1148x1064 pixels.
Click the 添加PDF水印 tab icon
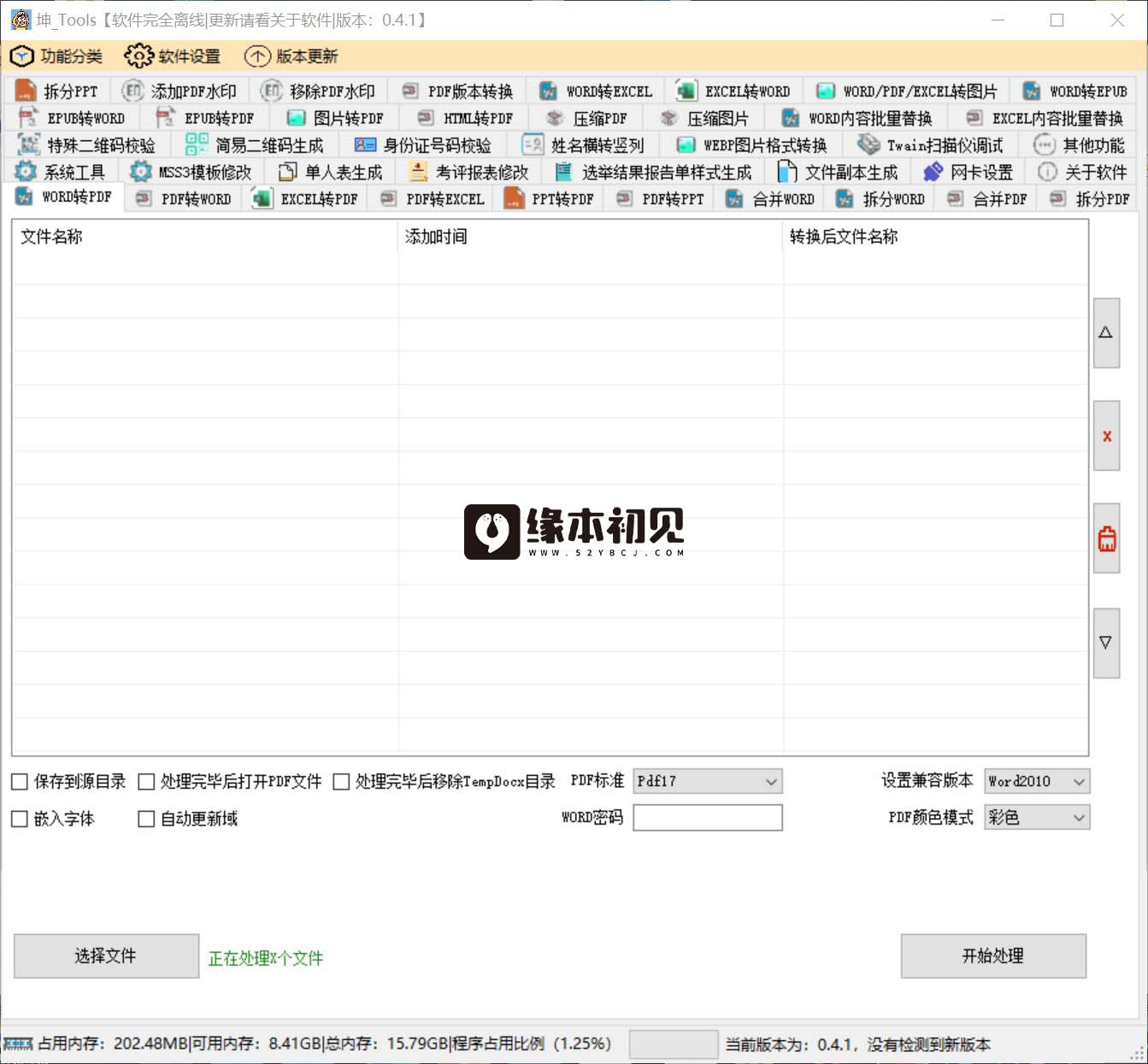(x=132, y=91)
